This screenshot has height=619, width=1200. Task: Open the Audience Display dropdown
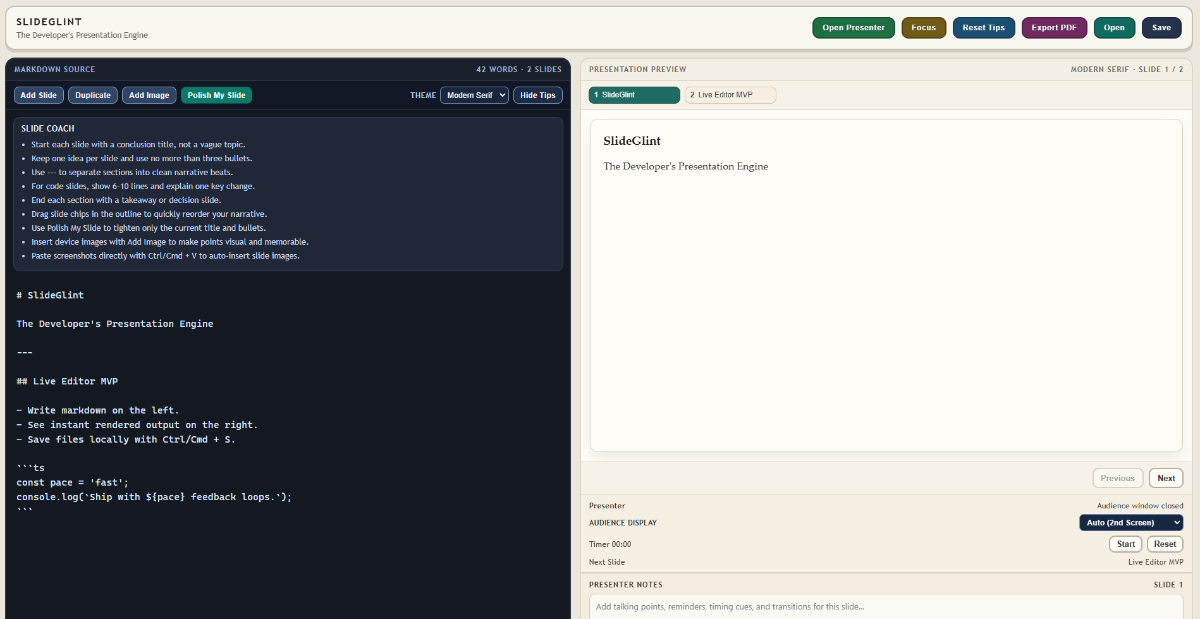pos(1131,523)
